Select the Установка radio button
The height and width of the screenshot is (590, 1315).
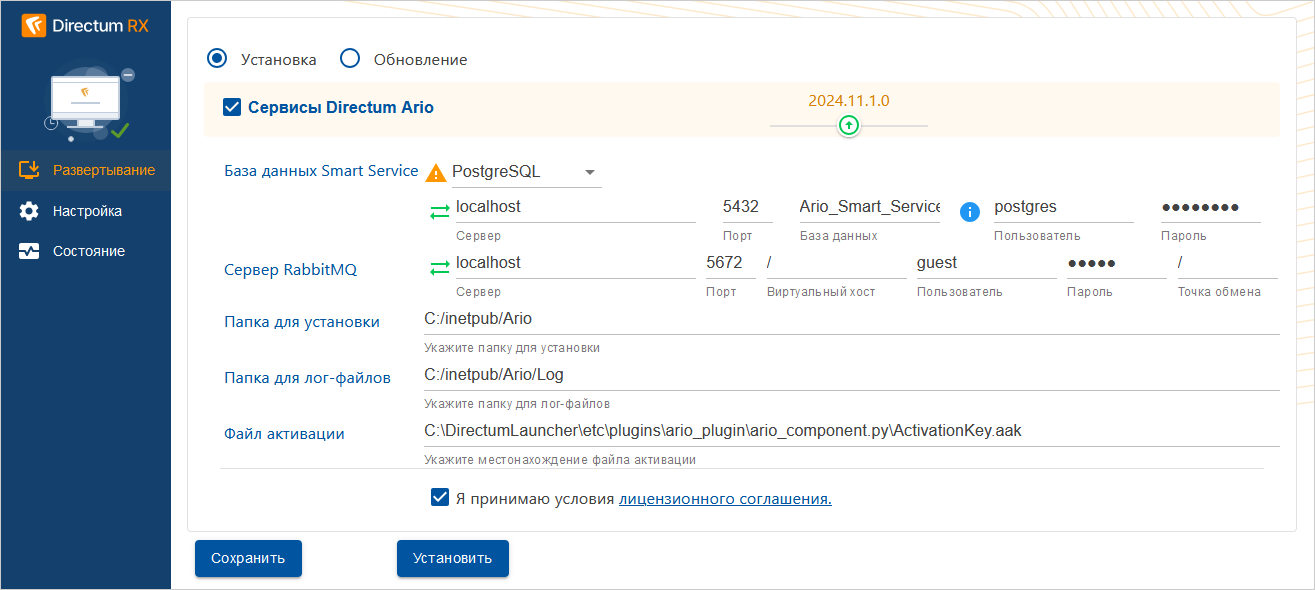pyautogui.click(x=217, y=58)
